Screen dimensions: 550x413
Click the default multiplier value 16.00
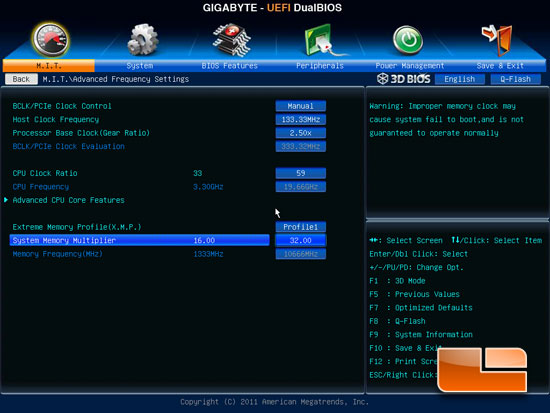click(x=204, y=240)
